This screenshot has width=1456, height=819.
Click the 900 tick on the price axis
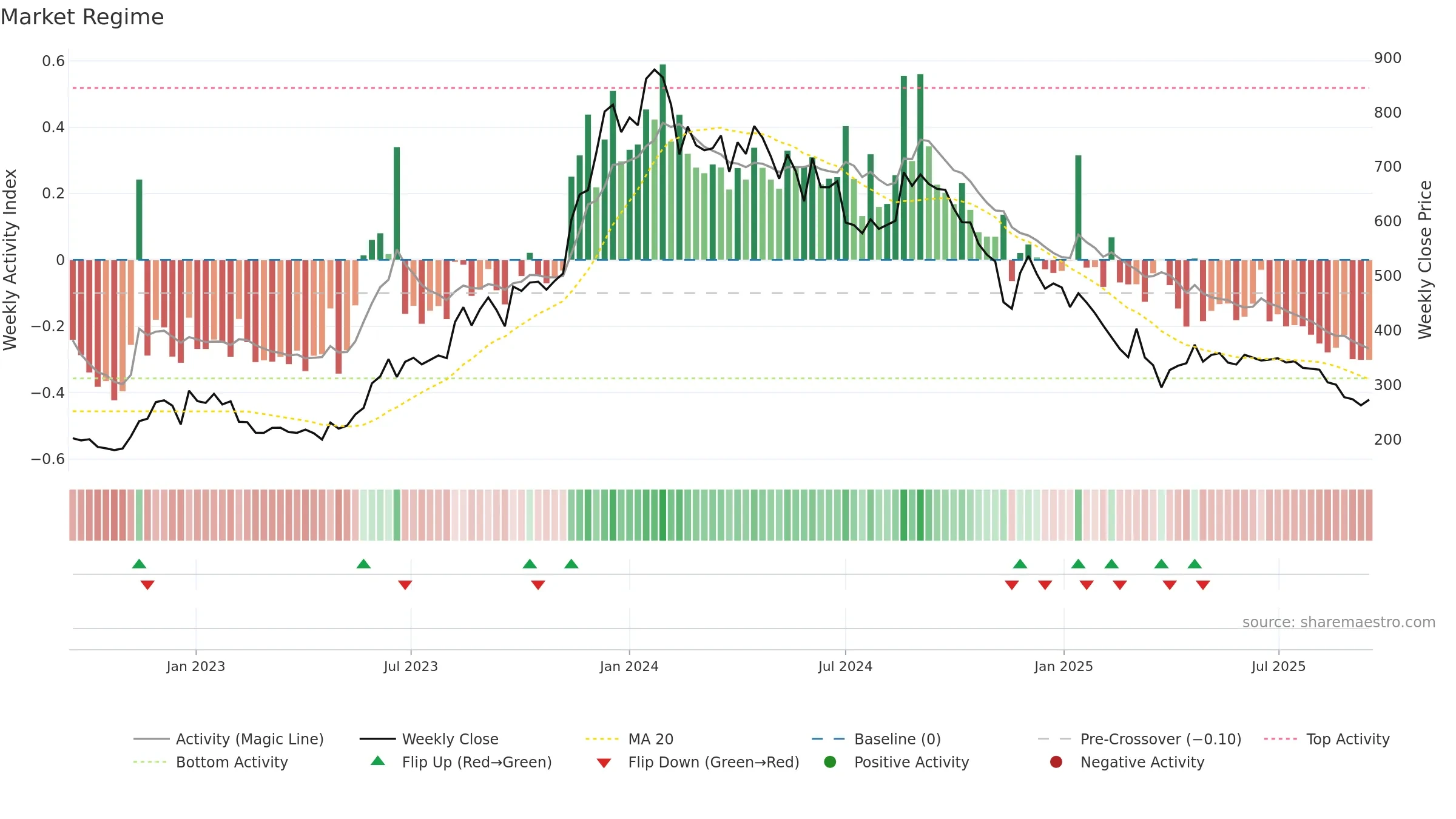(1388, 58)
